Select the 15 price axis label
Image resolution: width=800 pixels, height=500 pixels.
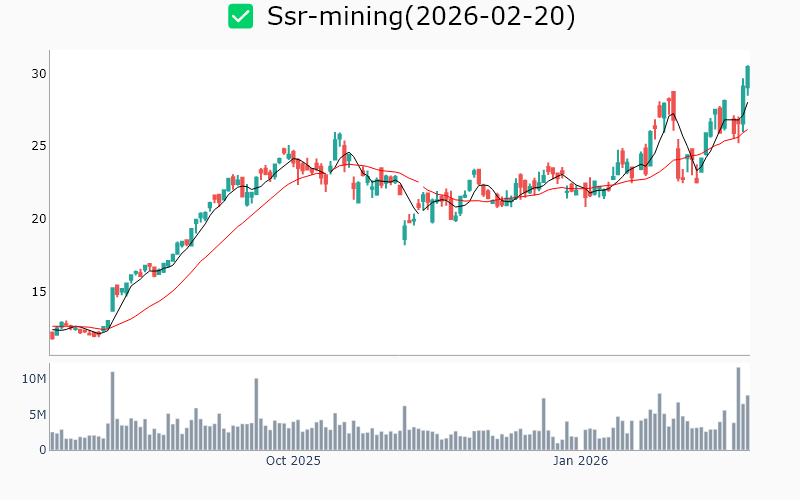(x=39, y=292)
